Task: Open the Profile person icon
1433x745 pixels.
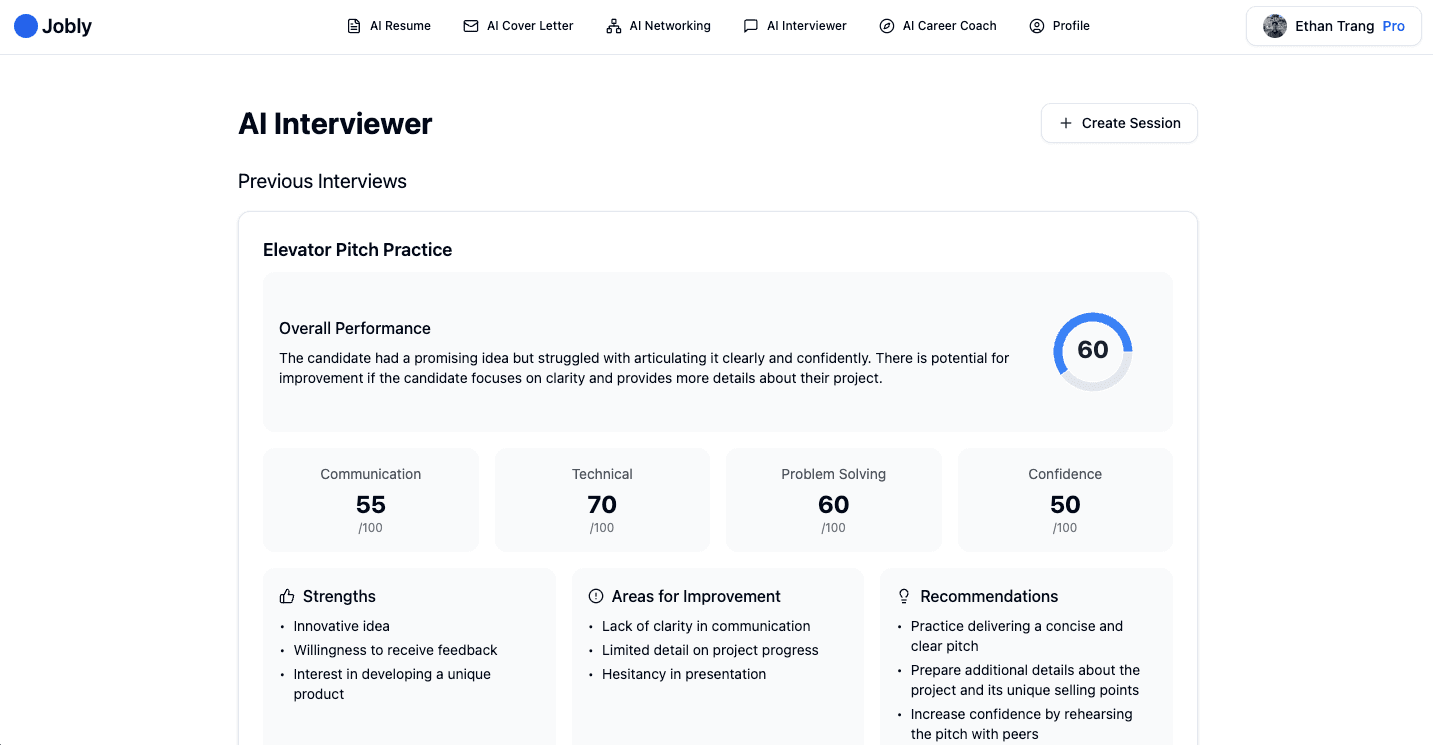Action: [x=1035, y=25]
